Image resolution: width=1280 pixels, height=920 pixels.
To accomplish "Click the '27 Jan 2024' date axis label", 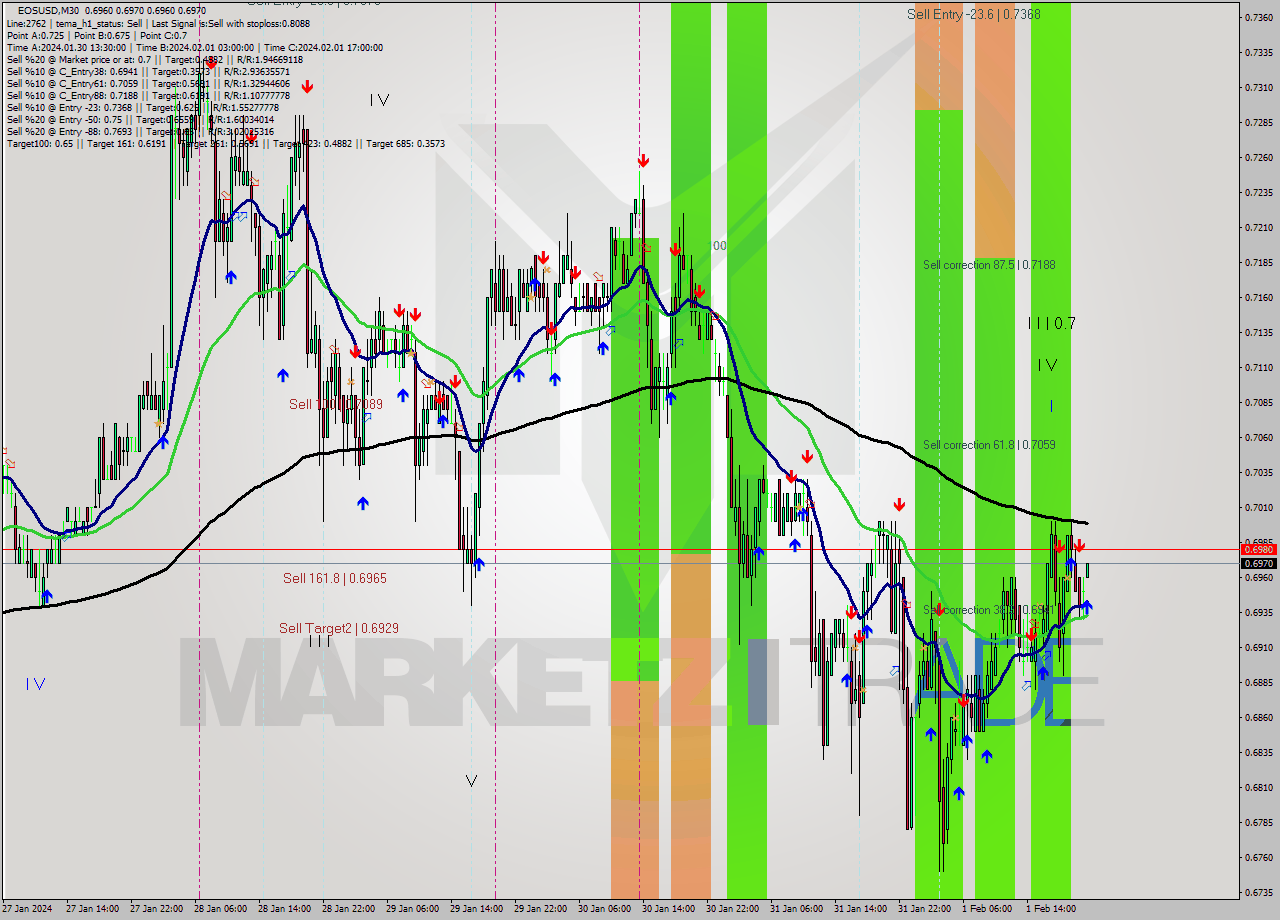I will click(27, 909).
